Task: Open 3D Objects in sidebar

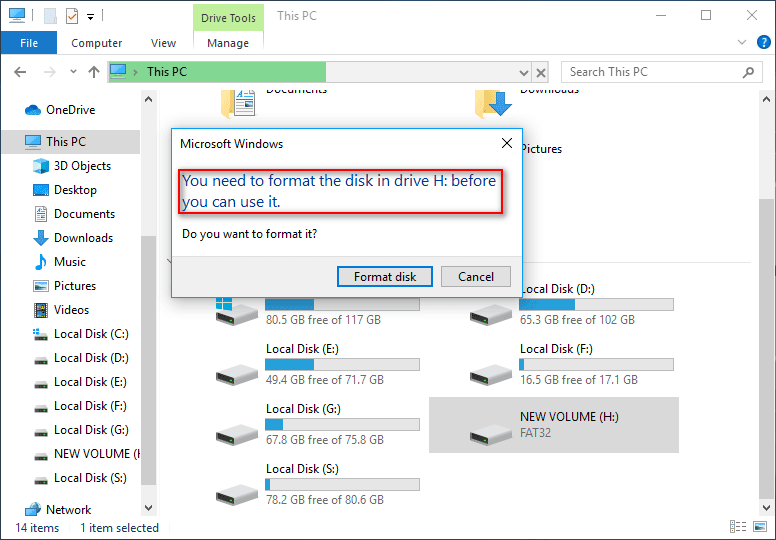Action: pos(82,166)
